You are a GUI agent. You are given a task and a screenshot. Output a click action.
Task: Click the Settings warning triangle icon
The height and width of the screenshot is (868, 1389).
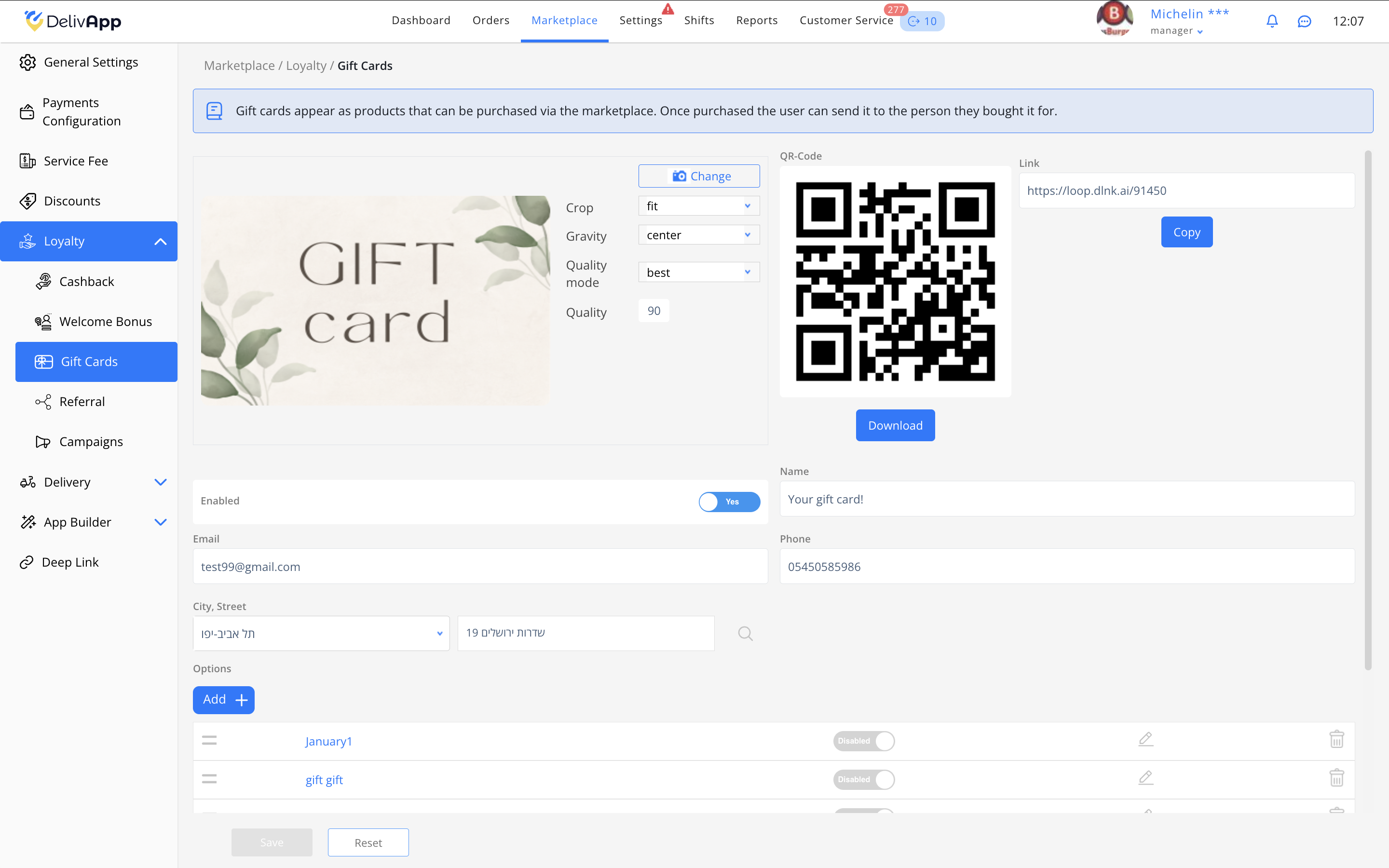[x=667, y=9]
